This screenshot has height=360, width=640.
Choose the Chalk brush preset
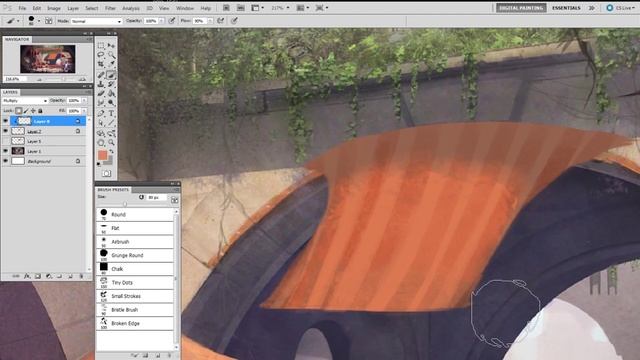click(x=135, y=269)
